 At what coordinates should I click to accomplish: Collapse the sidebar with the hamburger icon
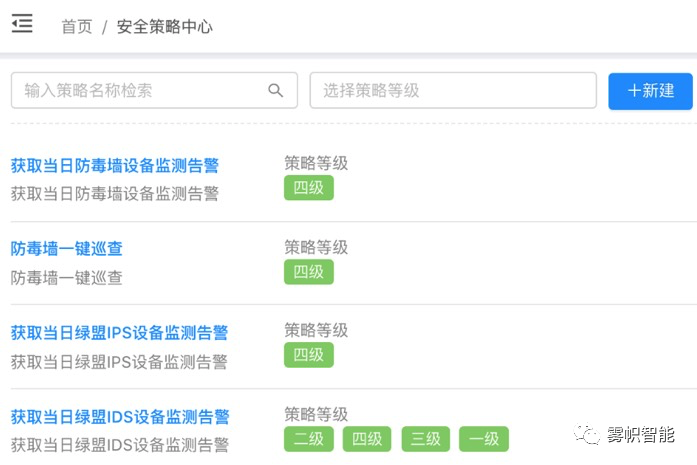point(22,24)
